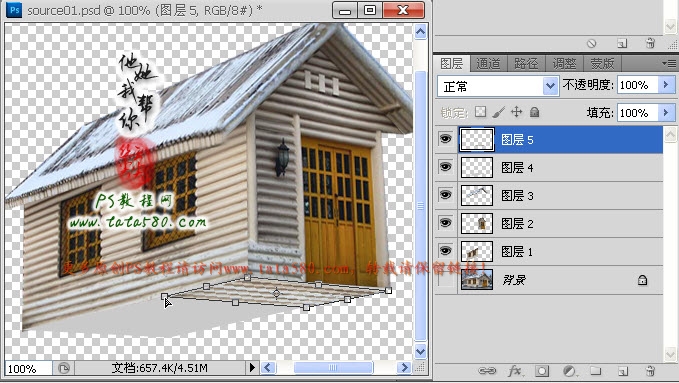
Task: Toggle 图层 3 eye icon
Action: click(x=446, y=195)
